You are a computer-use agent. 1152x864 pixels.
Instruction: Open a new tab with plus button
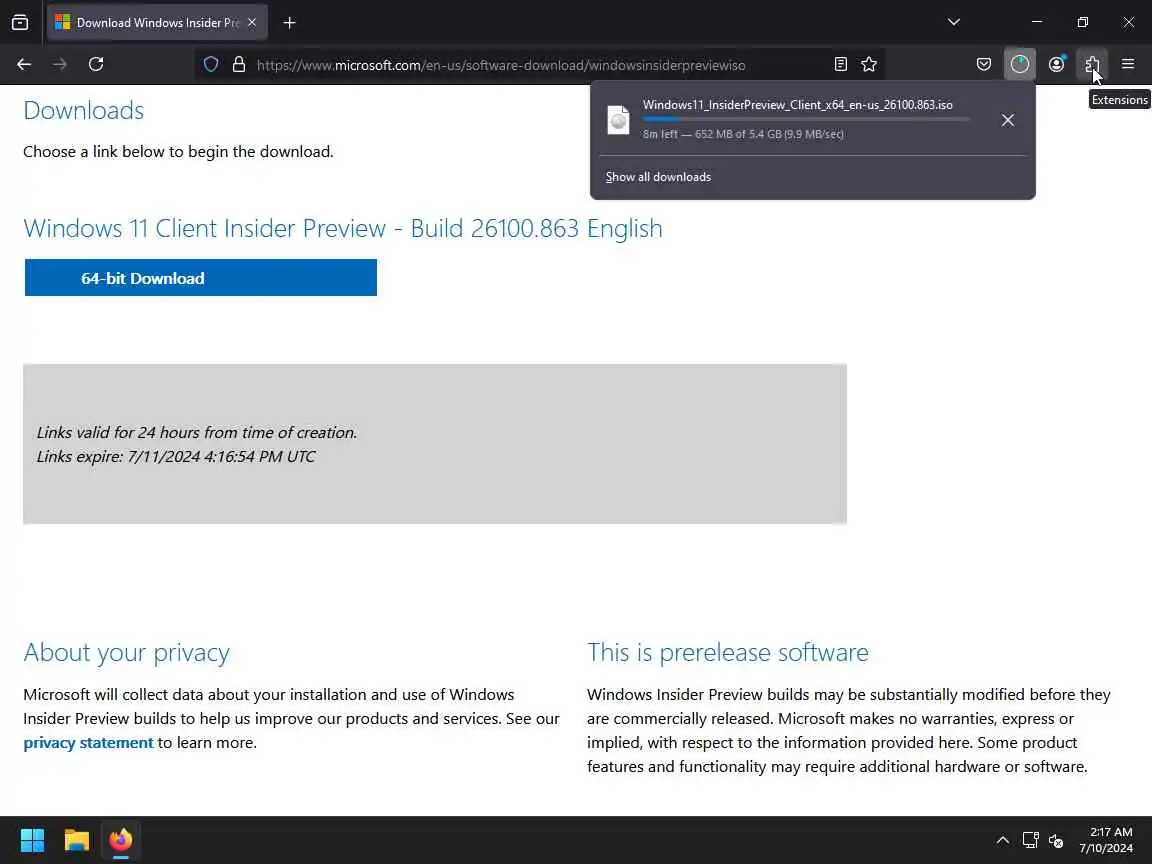[289, 23]
